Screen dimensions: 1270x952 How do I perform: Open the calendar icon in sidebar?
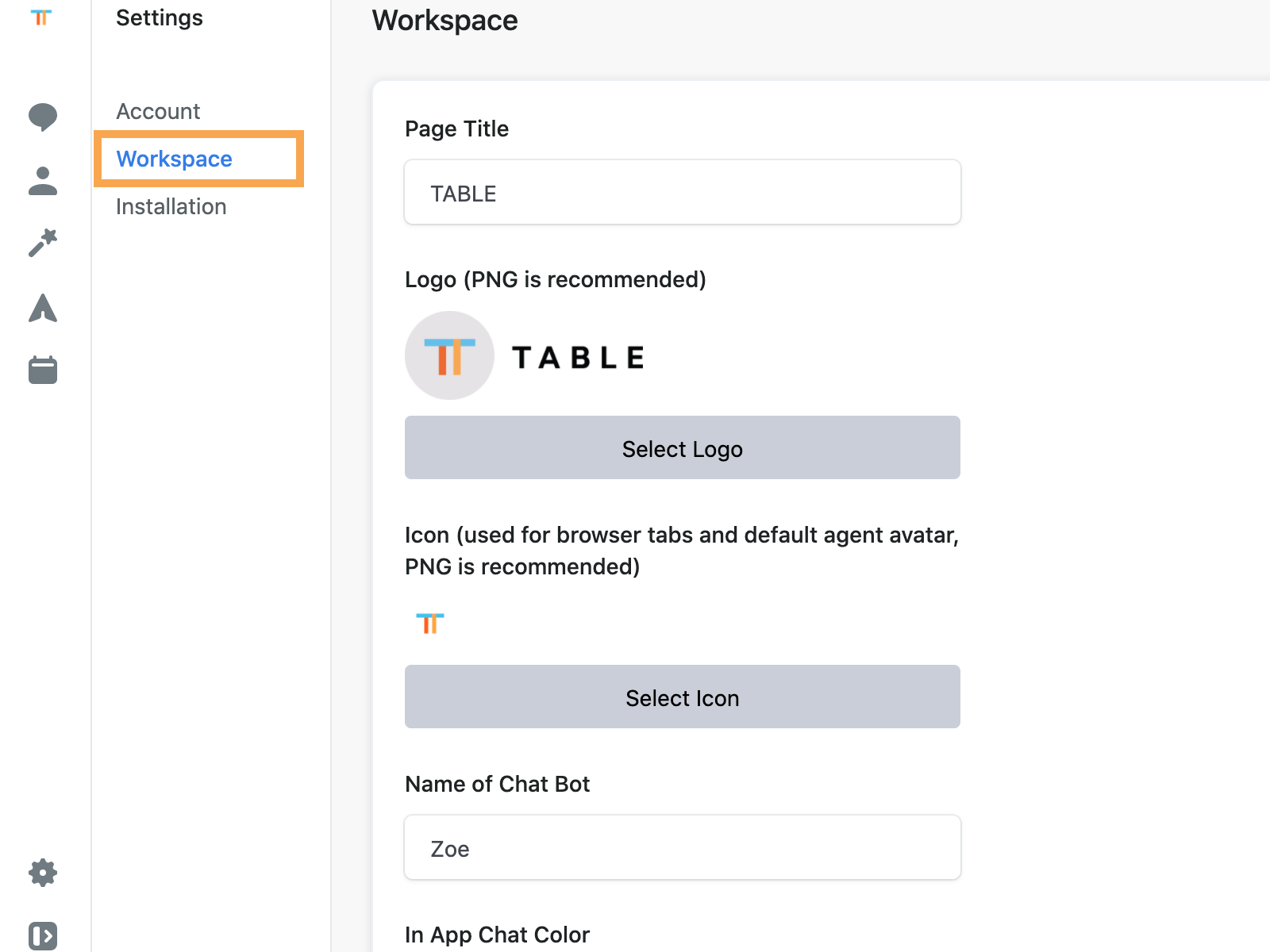(43, 370)
